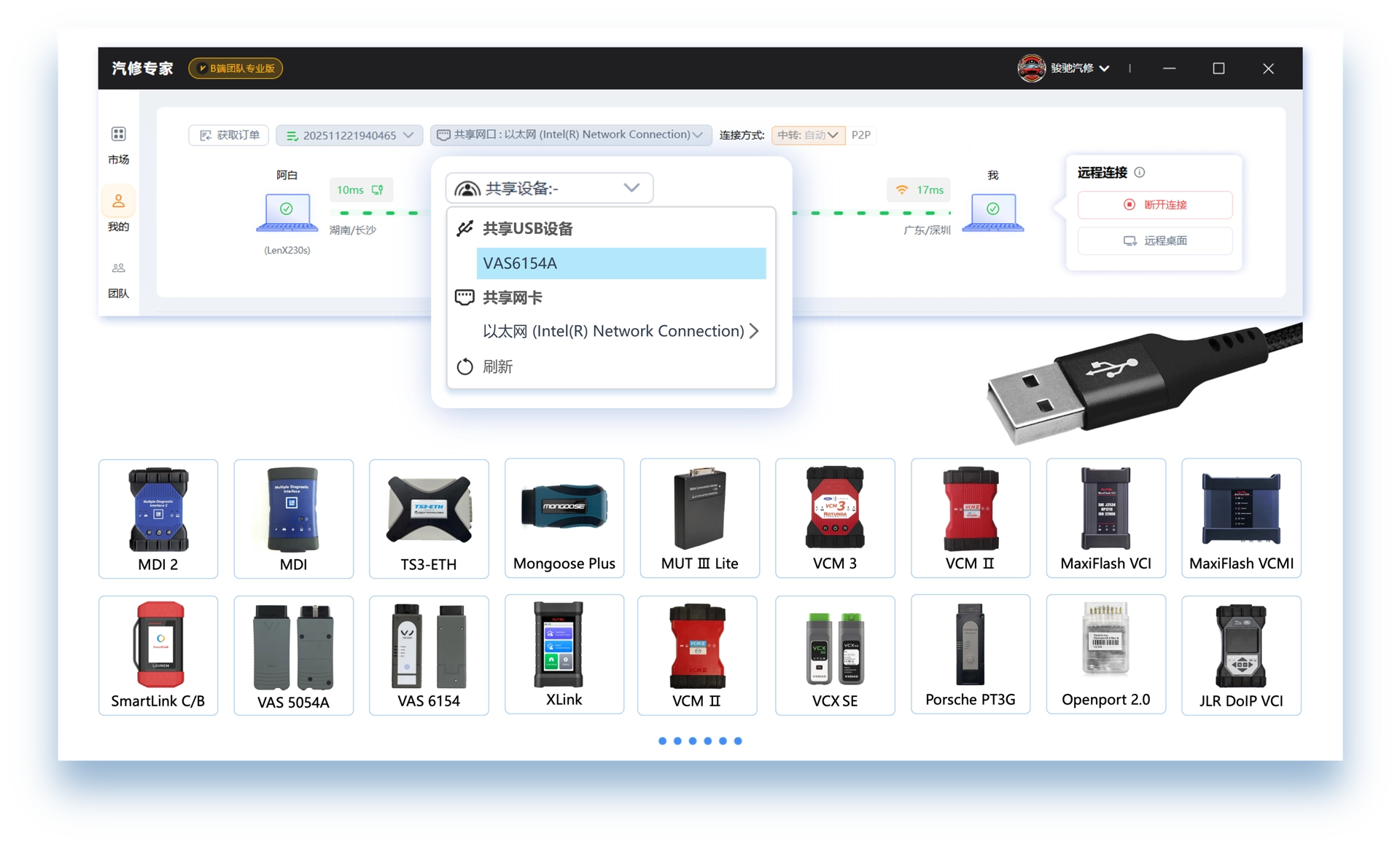Select VAS6154A from the USB device list
Screen dimensions: 1400x847
(621, 263)
